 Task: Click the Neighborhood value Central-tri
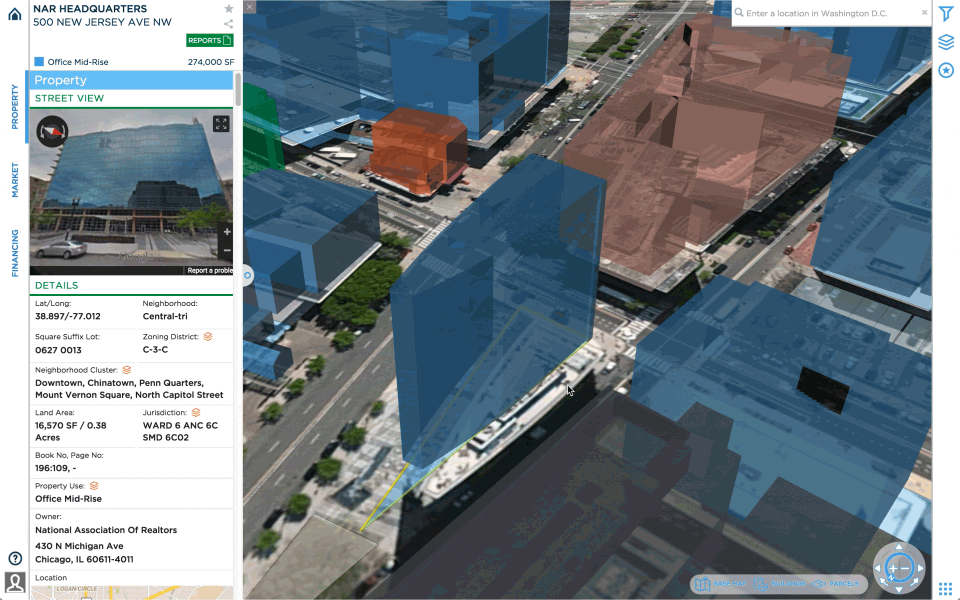click(x=165, y=317)
